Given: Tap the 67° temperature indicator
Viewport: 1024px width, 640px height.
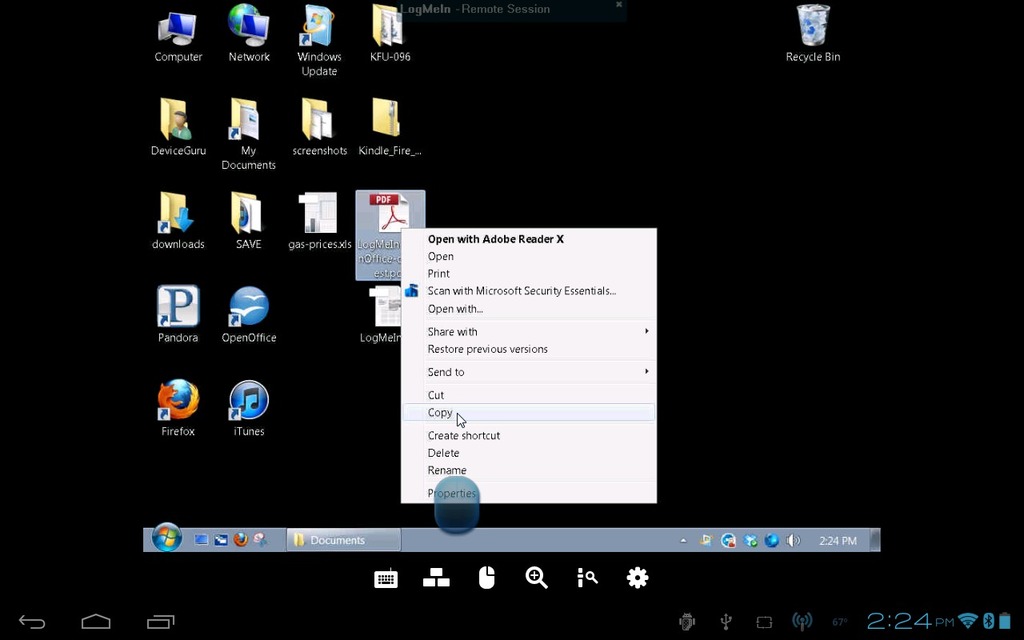Looking at the screenshot, I should (840, 622).
